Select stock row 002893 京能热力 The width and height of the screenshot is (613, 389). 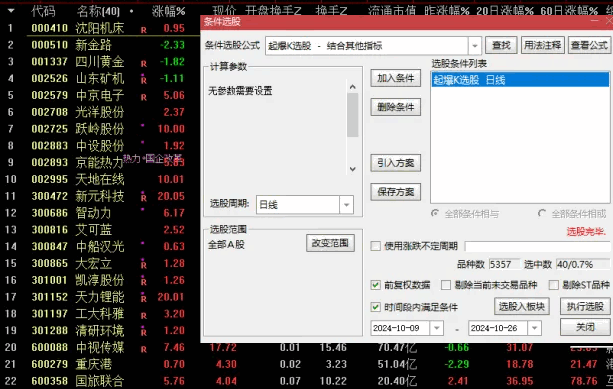100,163
